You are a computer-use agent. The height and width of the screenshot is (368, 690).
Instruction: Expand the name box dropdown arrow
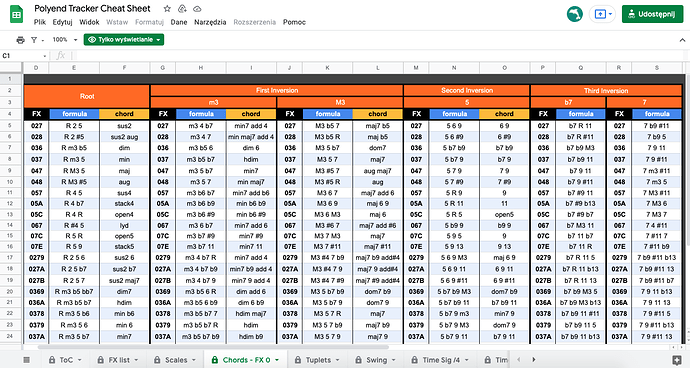pyautogui.click(x=44, y=56)
